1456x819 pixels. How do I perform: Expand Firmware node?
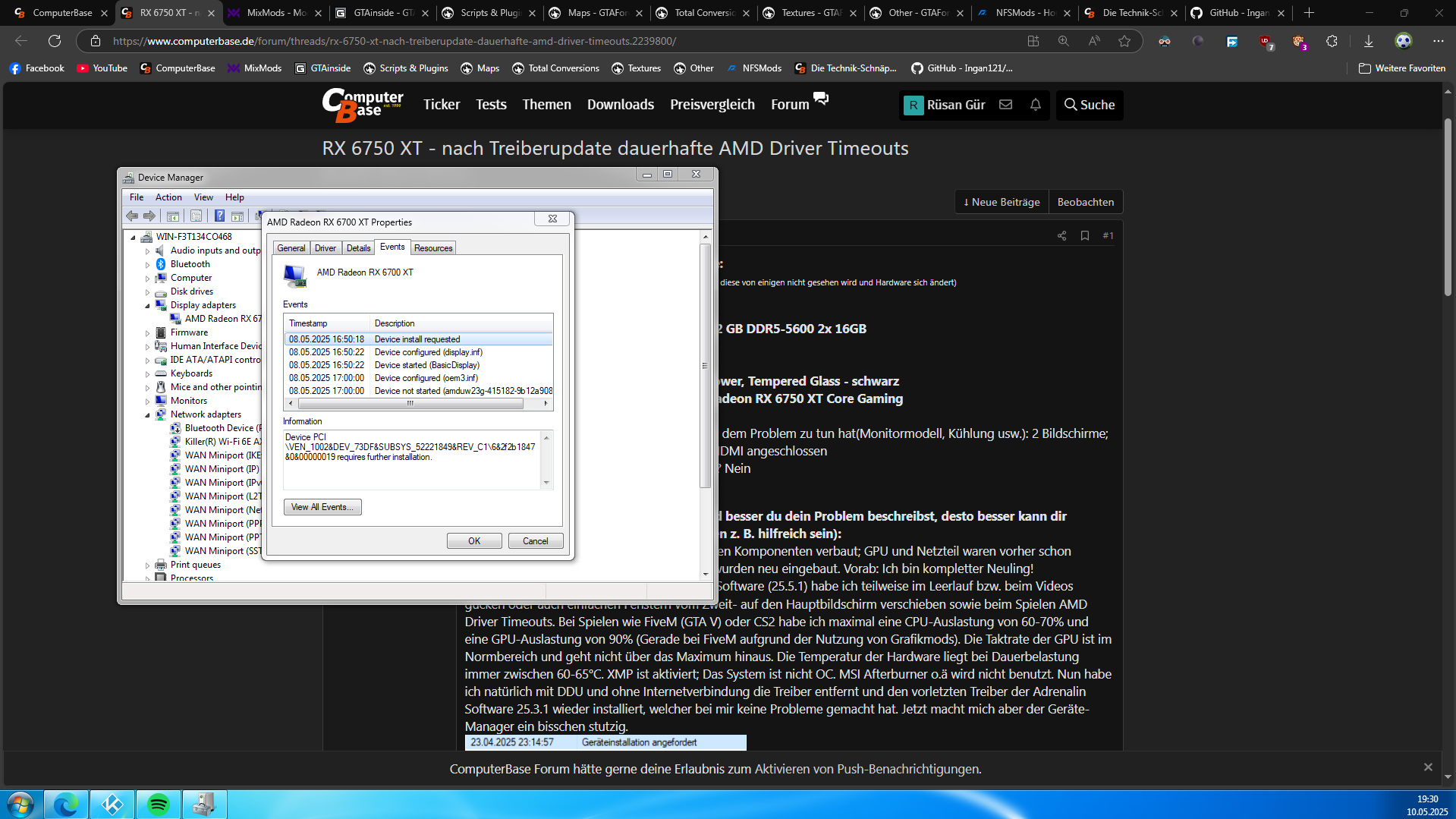point(148,332)
